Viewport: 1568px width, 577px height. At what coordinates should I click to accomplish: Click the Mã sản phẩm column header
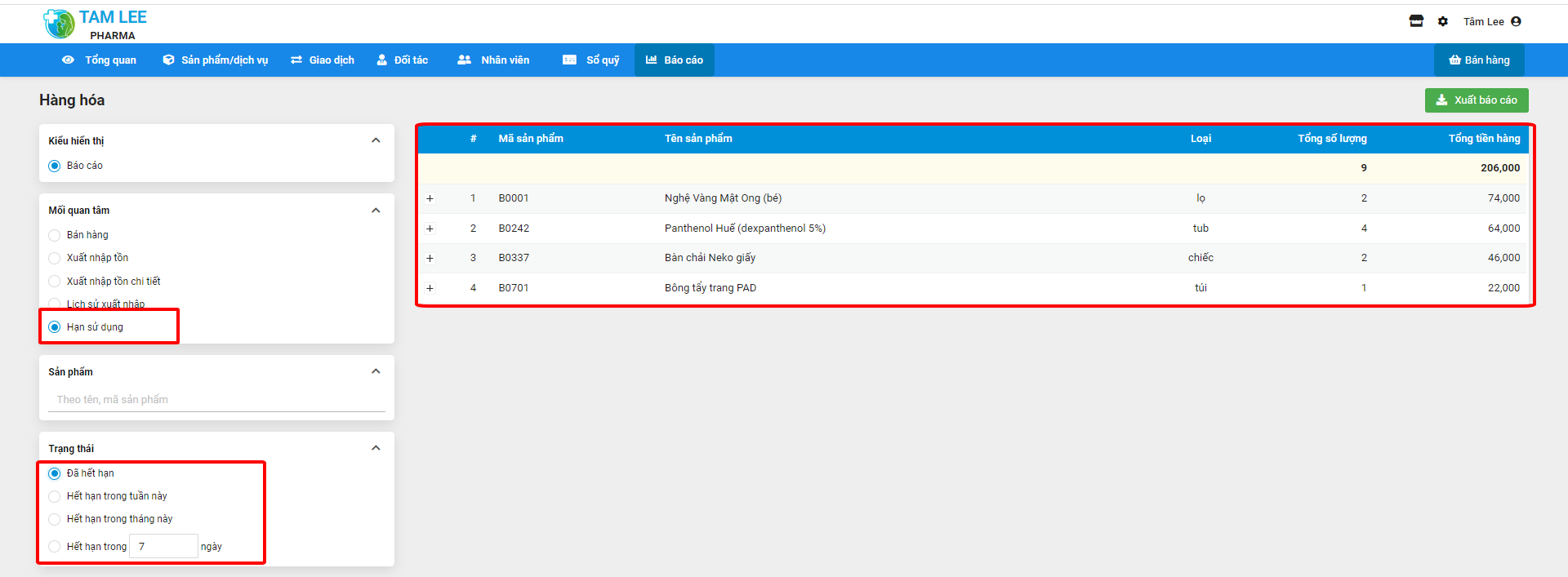click(x=531, y=139)
